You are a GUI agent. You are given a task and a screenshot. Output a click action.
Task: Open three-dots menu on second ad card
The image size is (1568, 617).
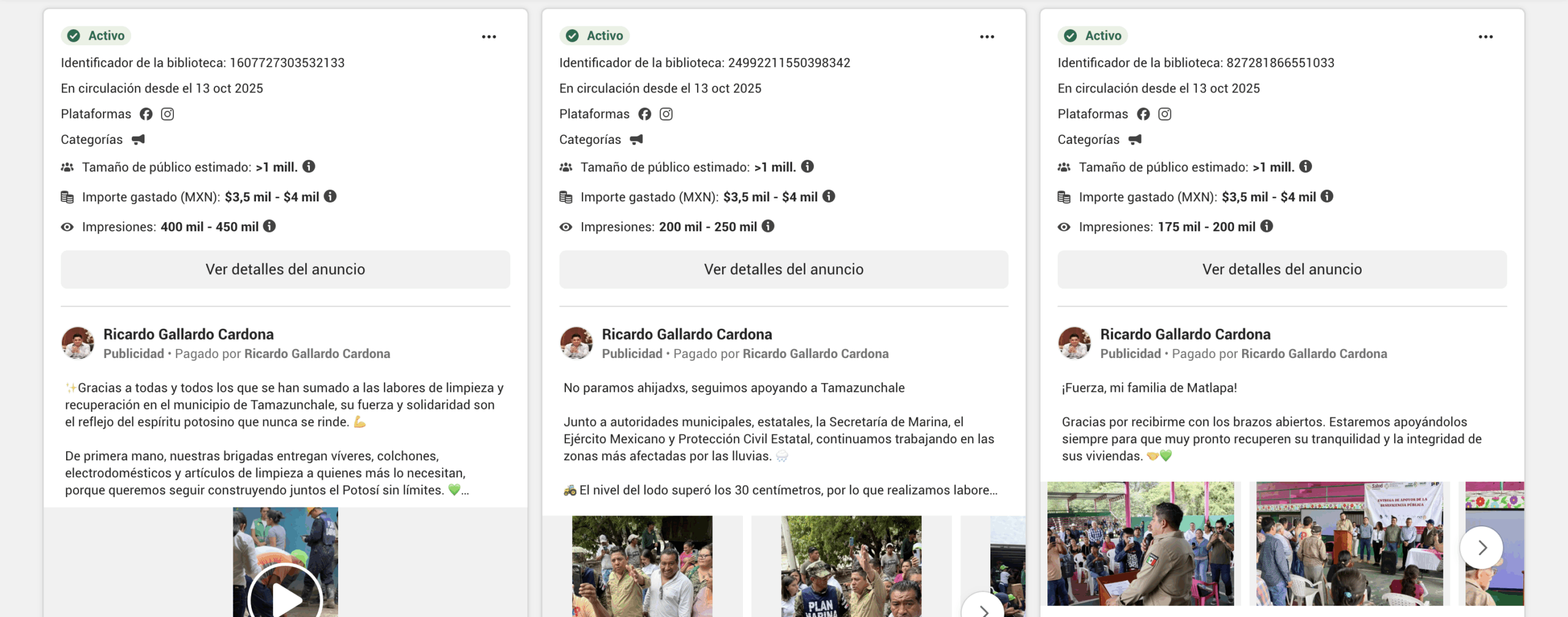click(x=987, y=37)
